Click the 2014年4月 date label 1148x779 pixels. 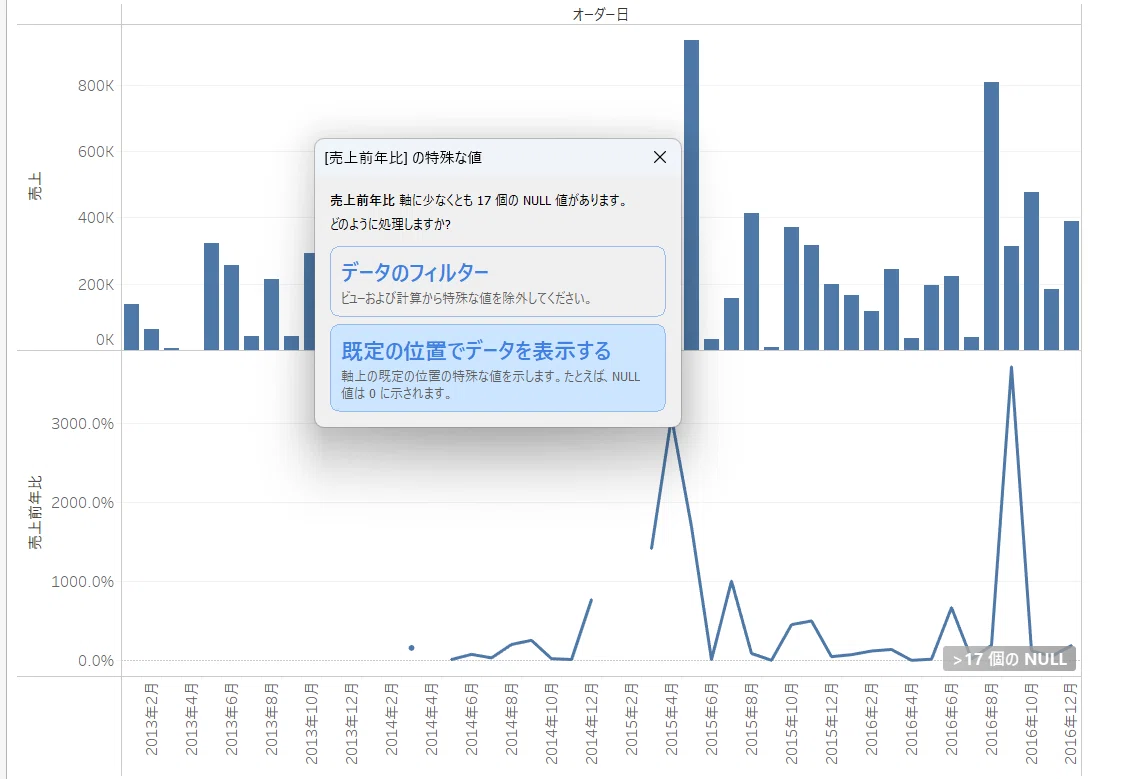[x=431, y=720]
